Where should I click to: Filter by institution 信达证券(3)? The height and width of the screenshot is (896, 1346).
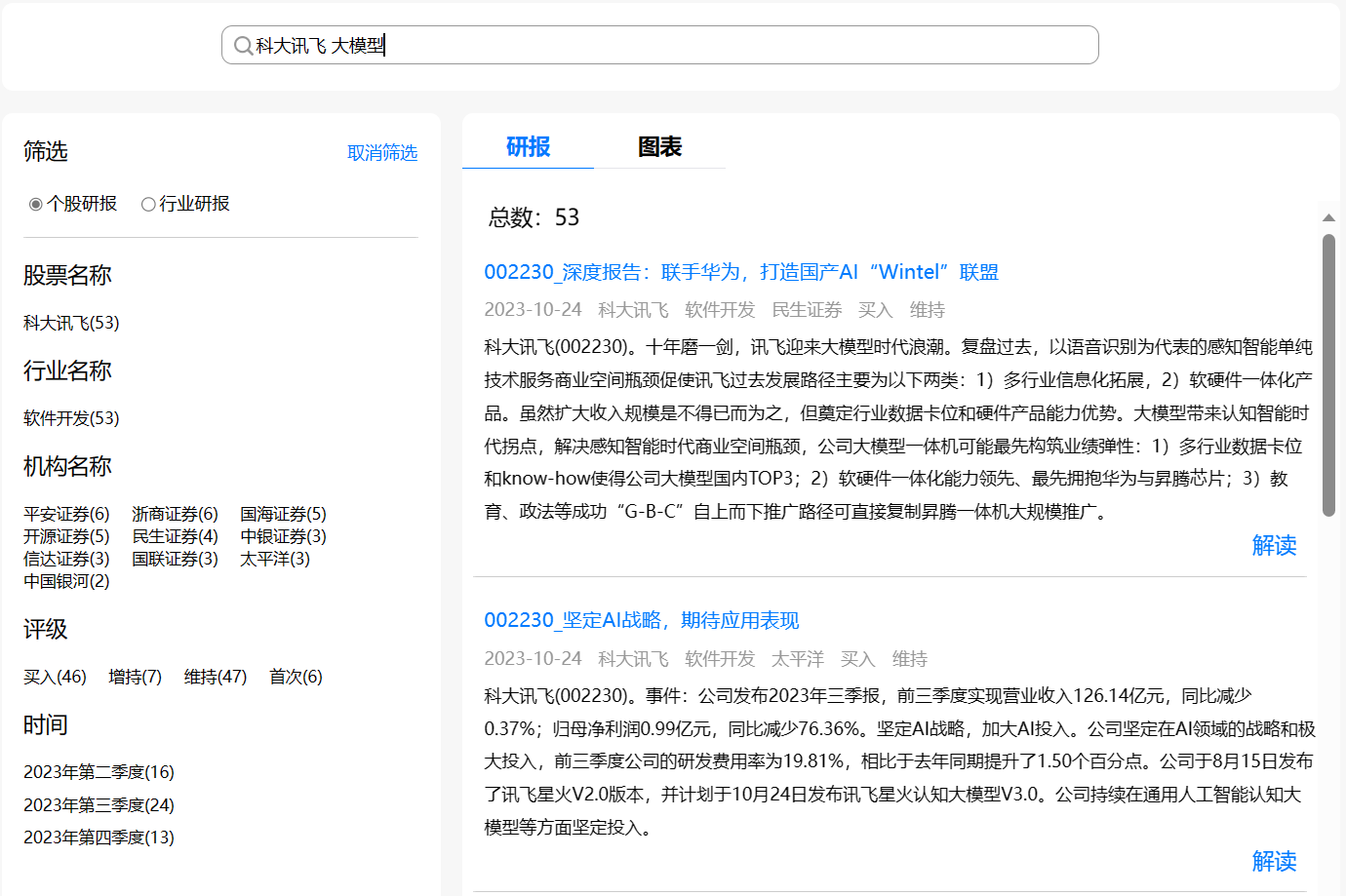pos(66,559)
